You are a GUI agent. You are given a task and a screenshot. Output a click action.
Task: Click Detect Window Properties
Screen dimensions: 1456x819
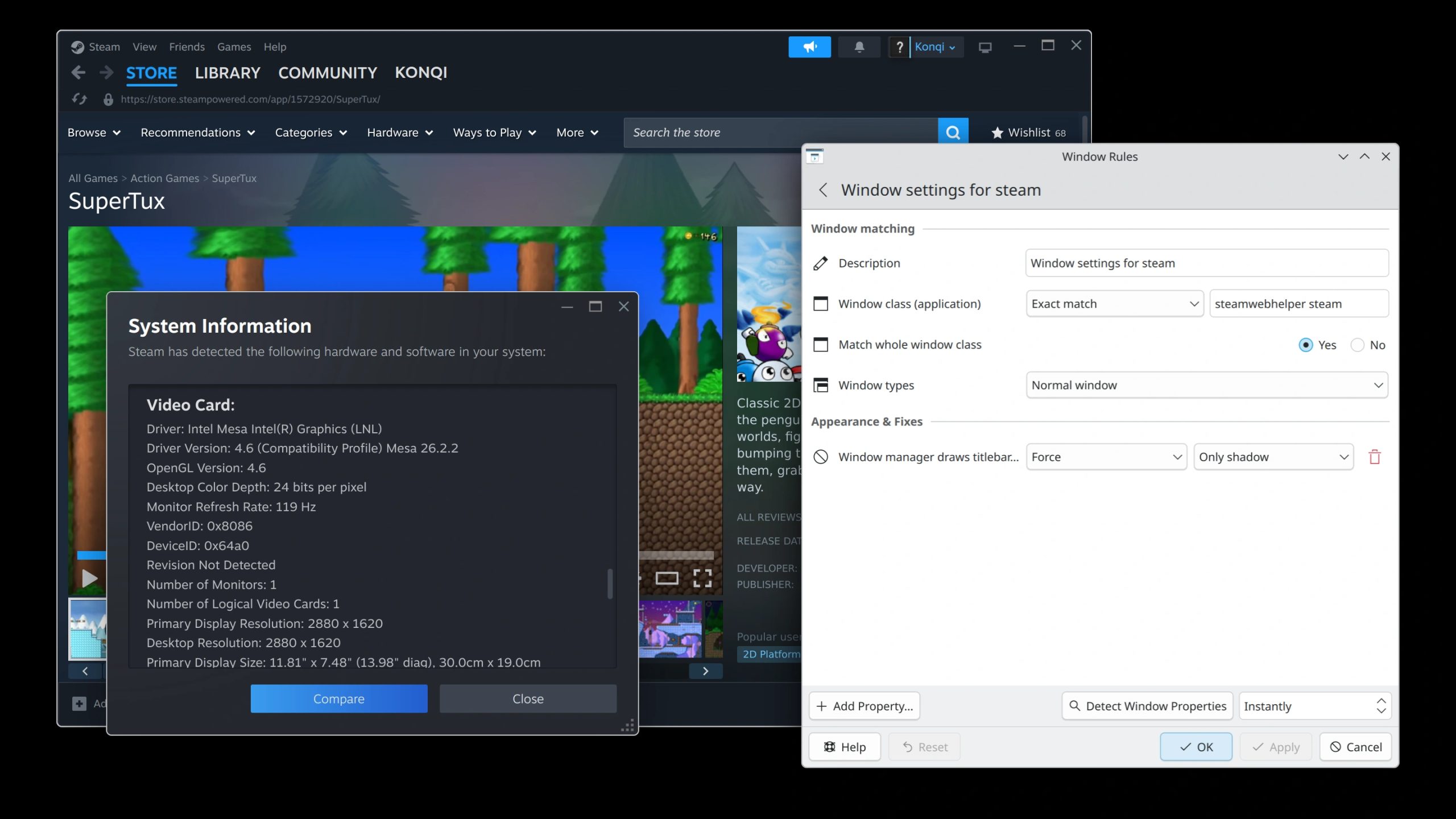(1147, 706)
